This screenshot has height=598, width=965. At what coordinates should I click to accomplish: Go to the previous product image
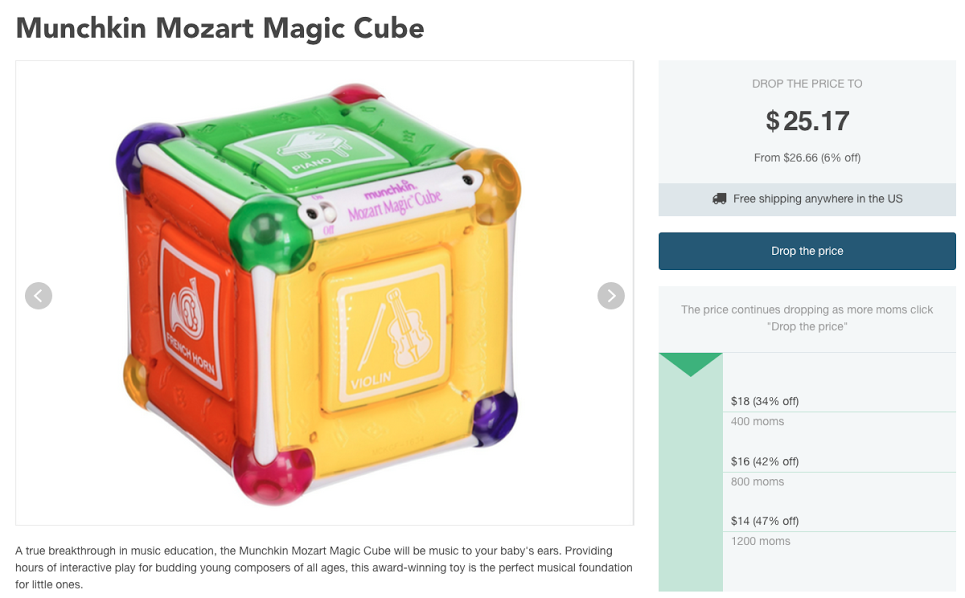pos(38,296)
